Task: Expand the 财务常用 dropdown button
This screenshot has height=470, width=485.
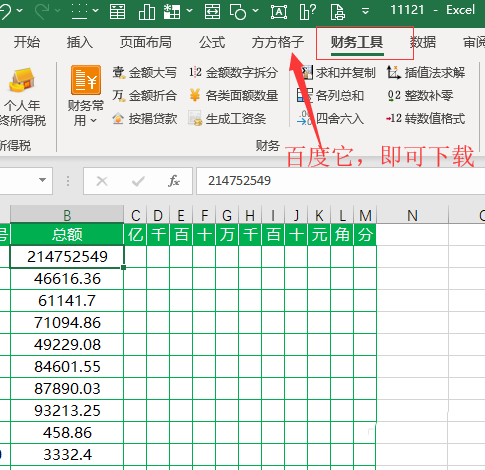Action: [x=86, y=96]
